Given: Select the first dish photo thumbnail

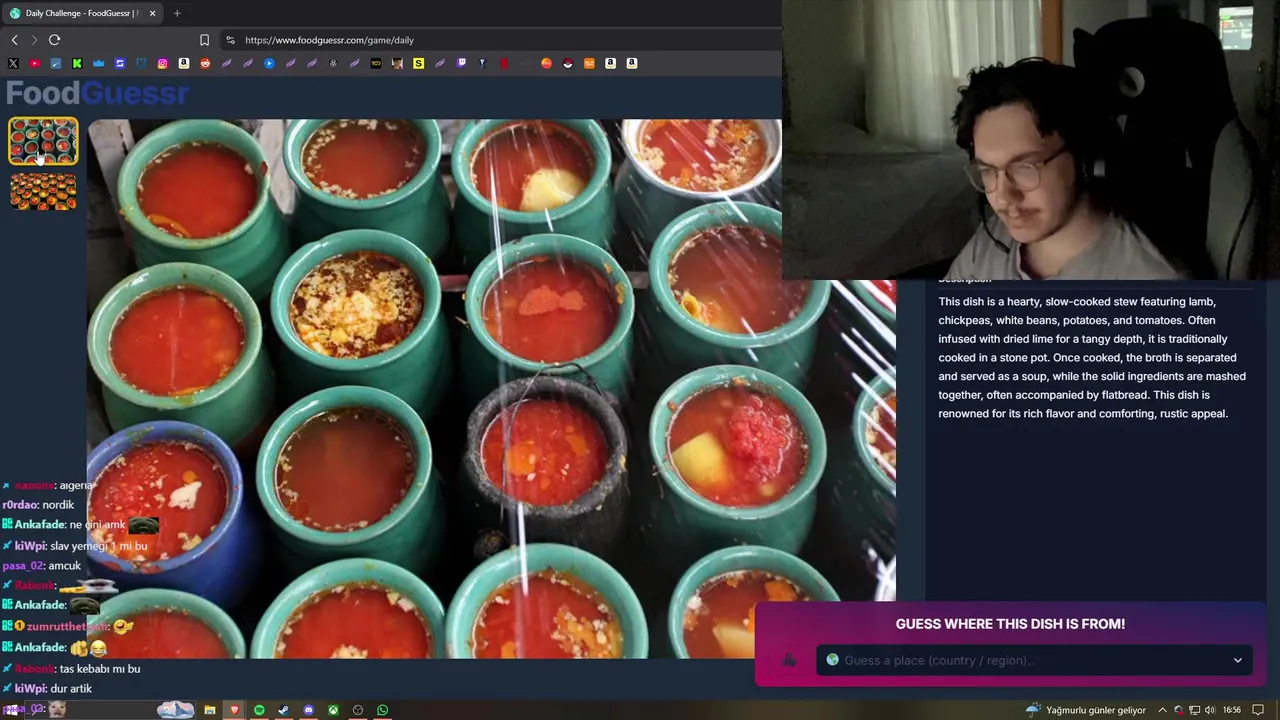Looking at the screenshot, I should [43, 141].
